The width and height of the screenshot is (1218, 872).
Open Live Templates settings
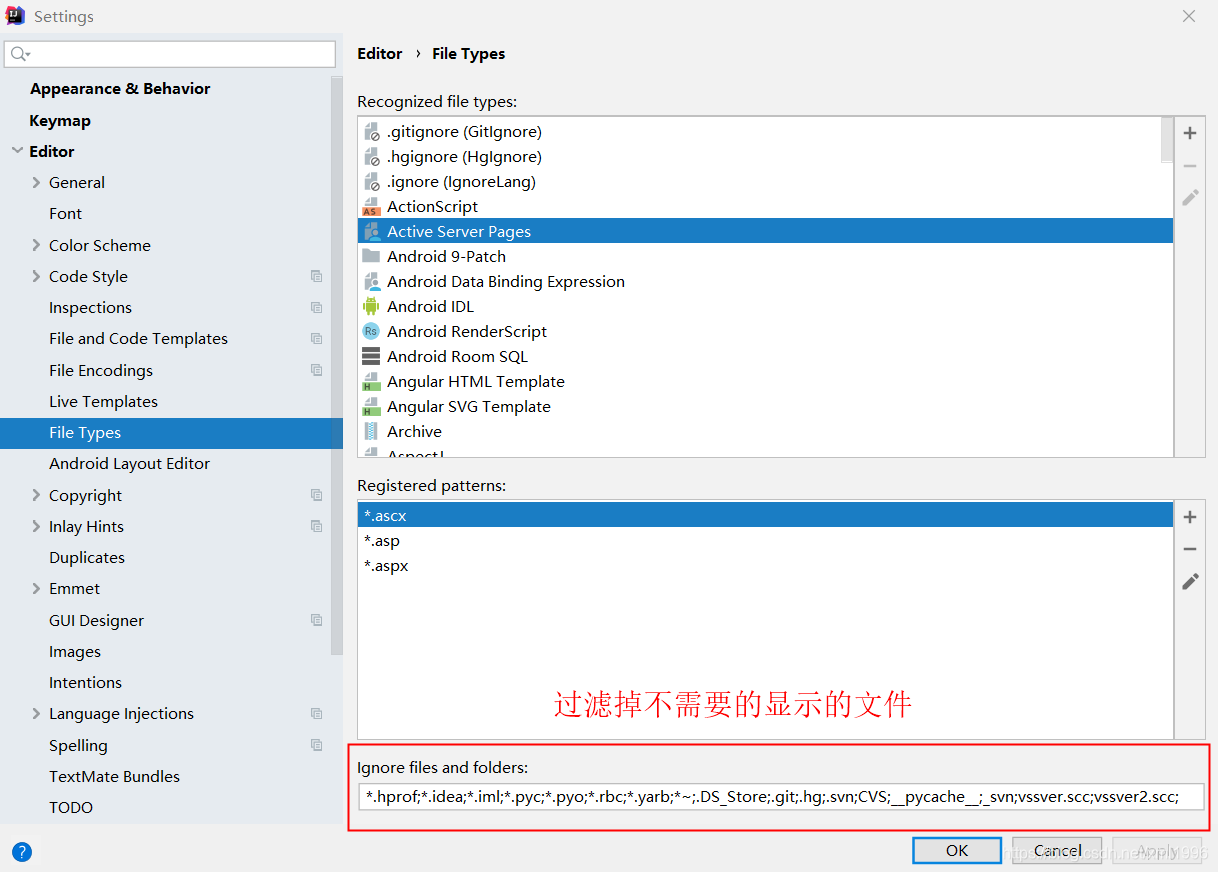(103, 401)
